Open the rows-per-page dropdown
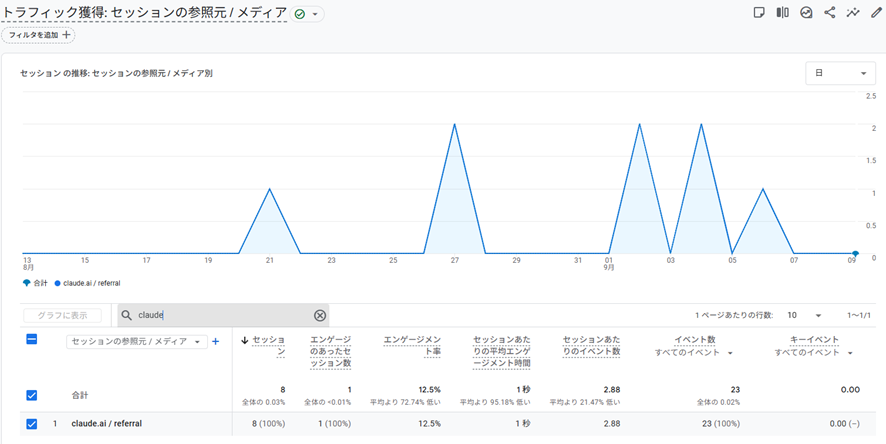Screen dimensions: 886x444 (x=804, y=315)
